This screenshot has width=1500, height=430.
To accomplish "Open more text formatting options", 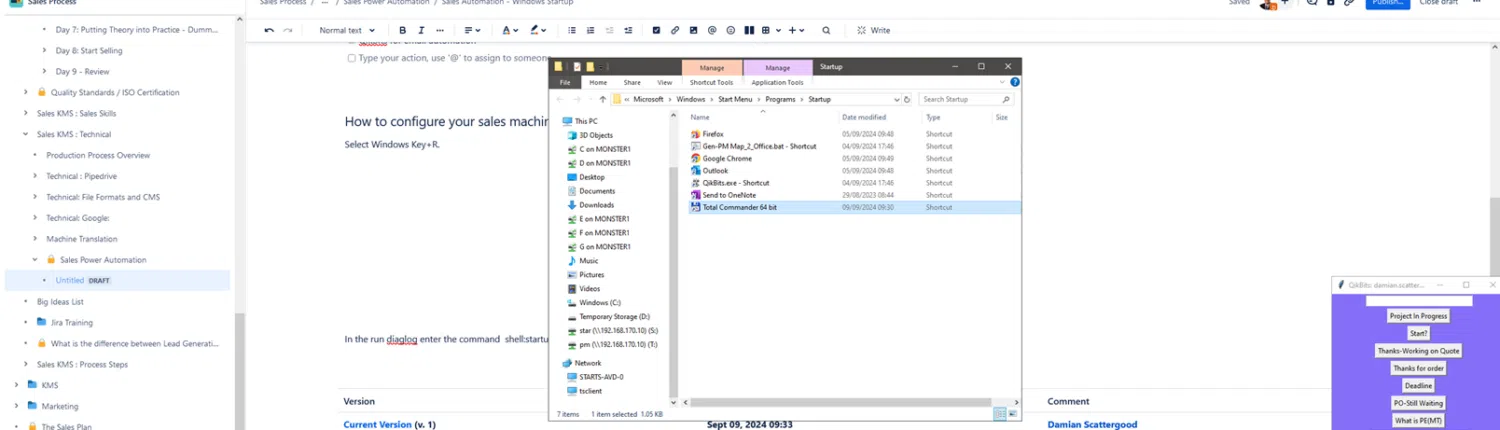I will point(440,31).
